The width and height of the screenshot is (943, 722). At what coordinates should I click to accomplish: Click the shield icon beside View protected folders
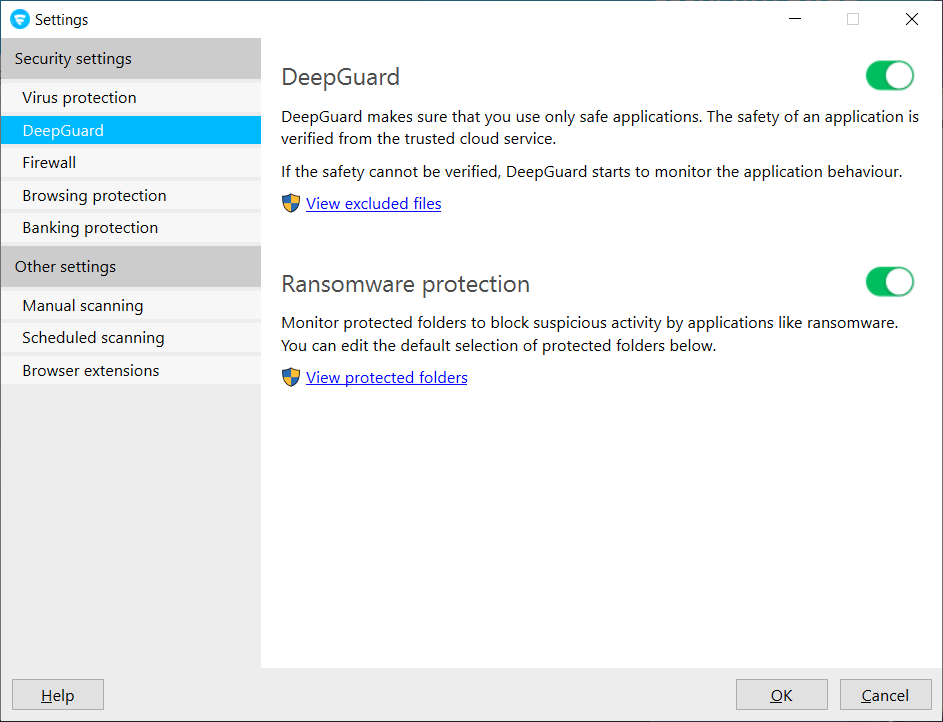pos(290,377)
